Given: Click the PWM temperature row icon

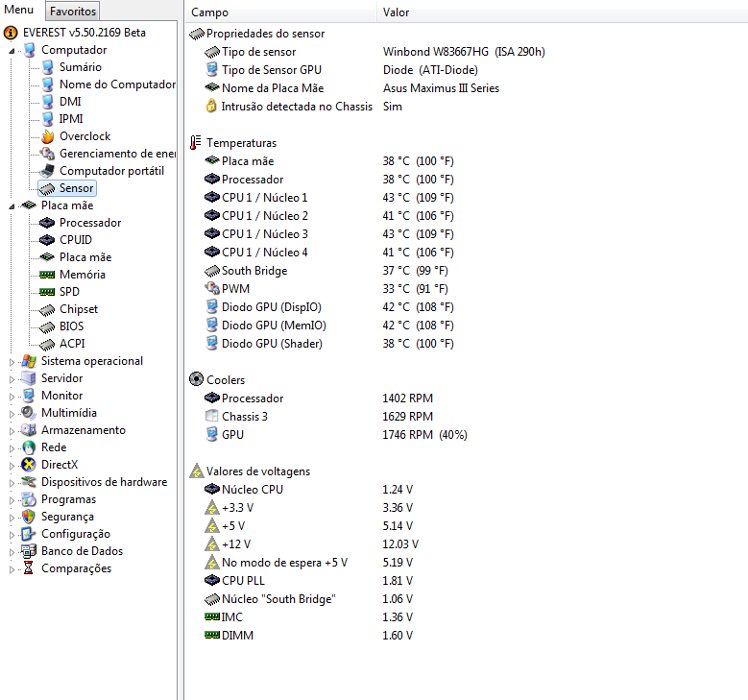Looking at the screenshot, I should [x=212, y=288].
